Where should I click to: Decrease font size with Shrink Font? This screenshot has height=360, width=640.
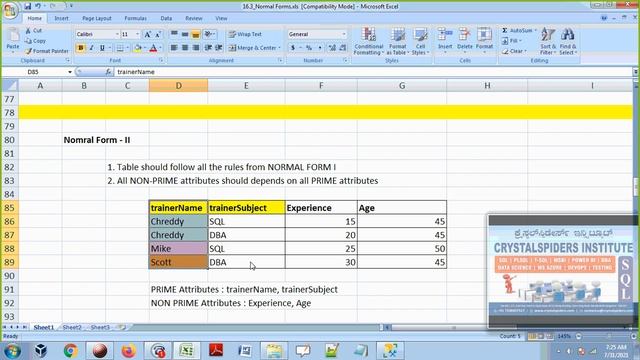pyautogui.click(x=158, y=34)
